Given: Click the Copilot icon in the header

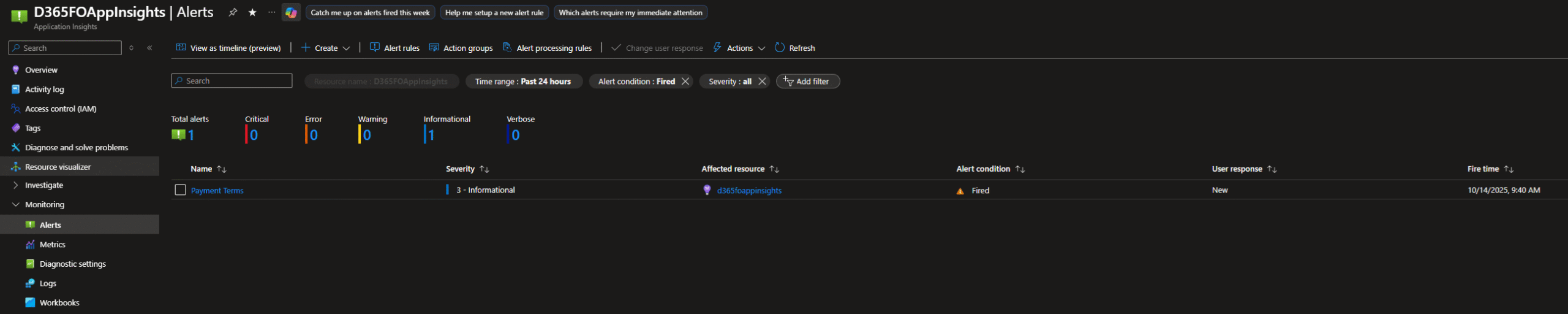Looking at the screenshot, I should [291, 12].
